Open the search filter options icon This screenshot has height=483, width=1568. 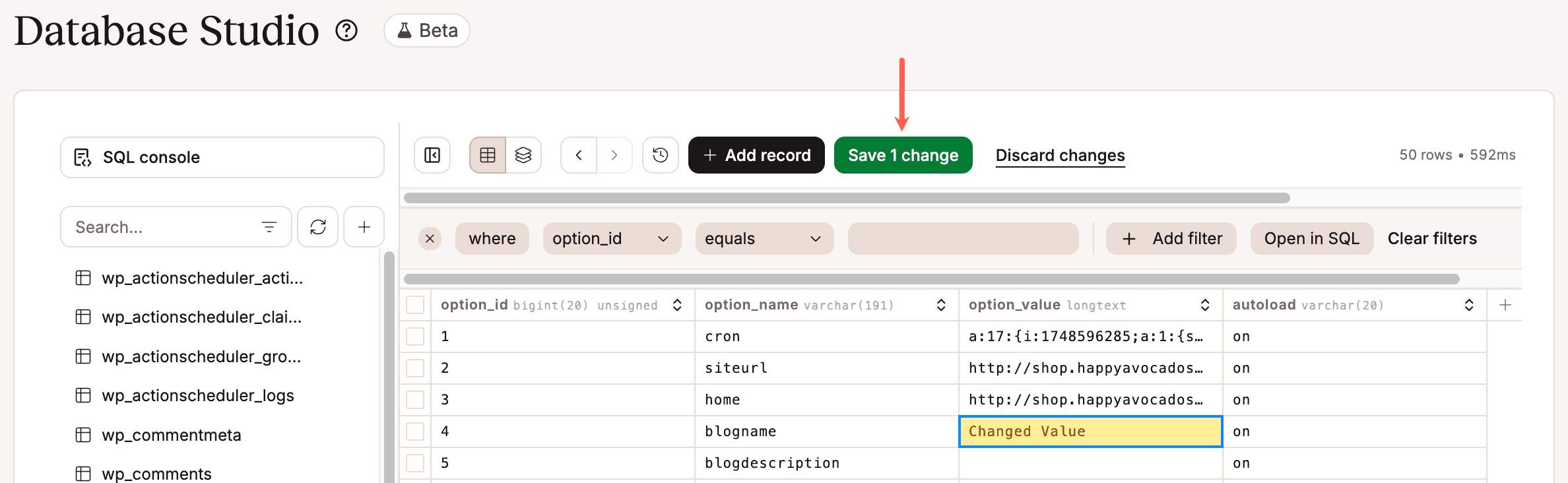[x=269, y=227]
